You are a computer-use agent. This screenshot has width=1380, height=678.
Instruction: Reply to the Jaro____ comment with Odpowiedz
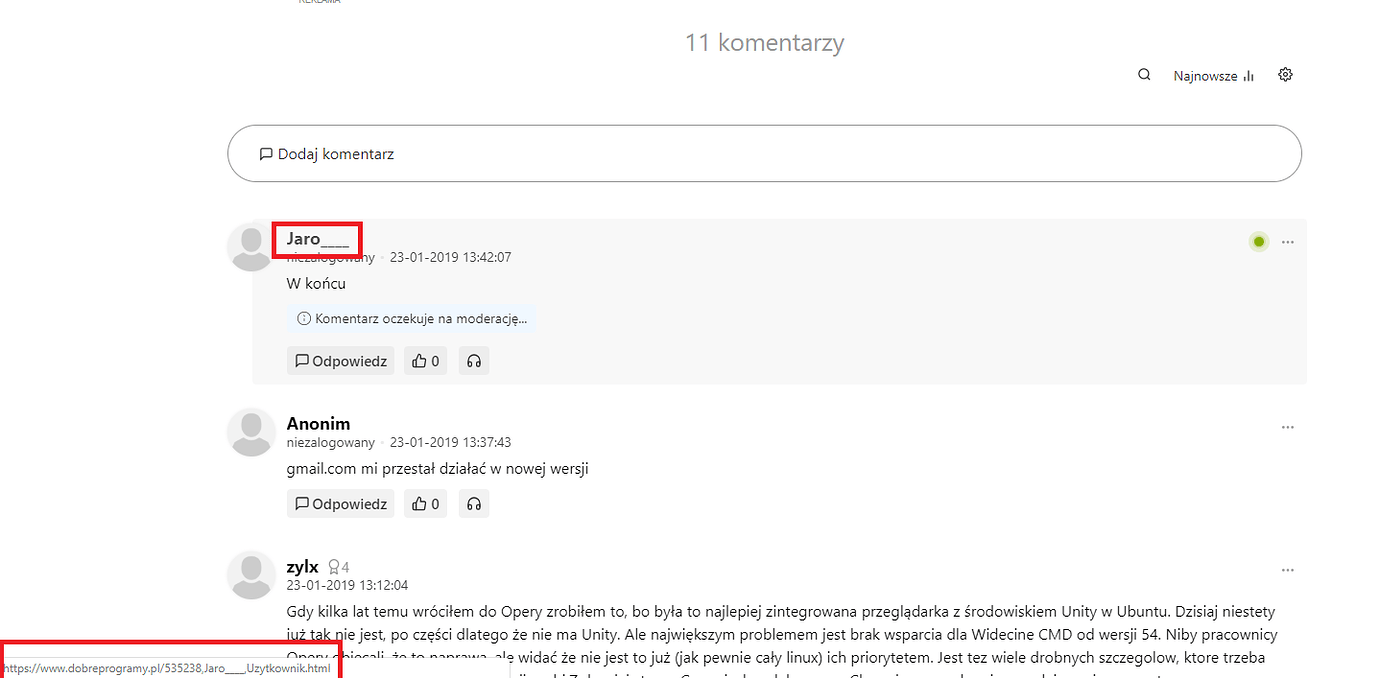[x=341, y=361]
